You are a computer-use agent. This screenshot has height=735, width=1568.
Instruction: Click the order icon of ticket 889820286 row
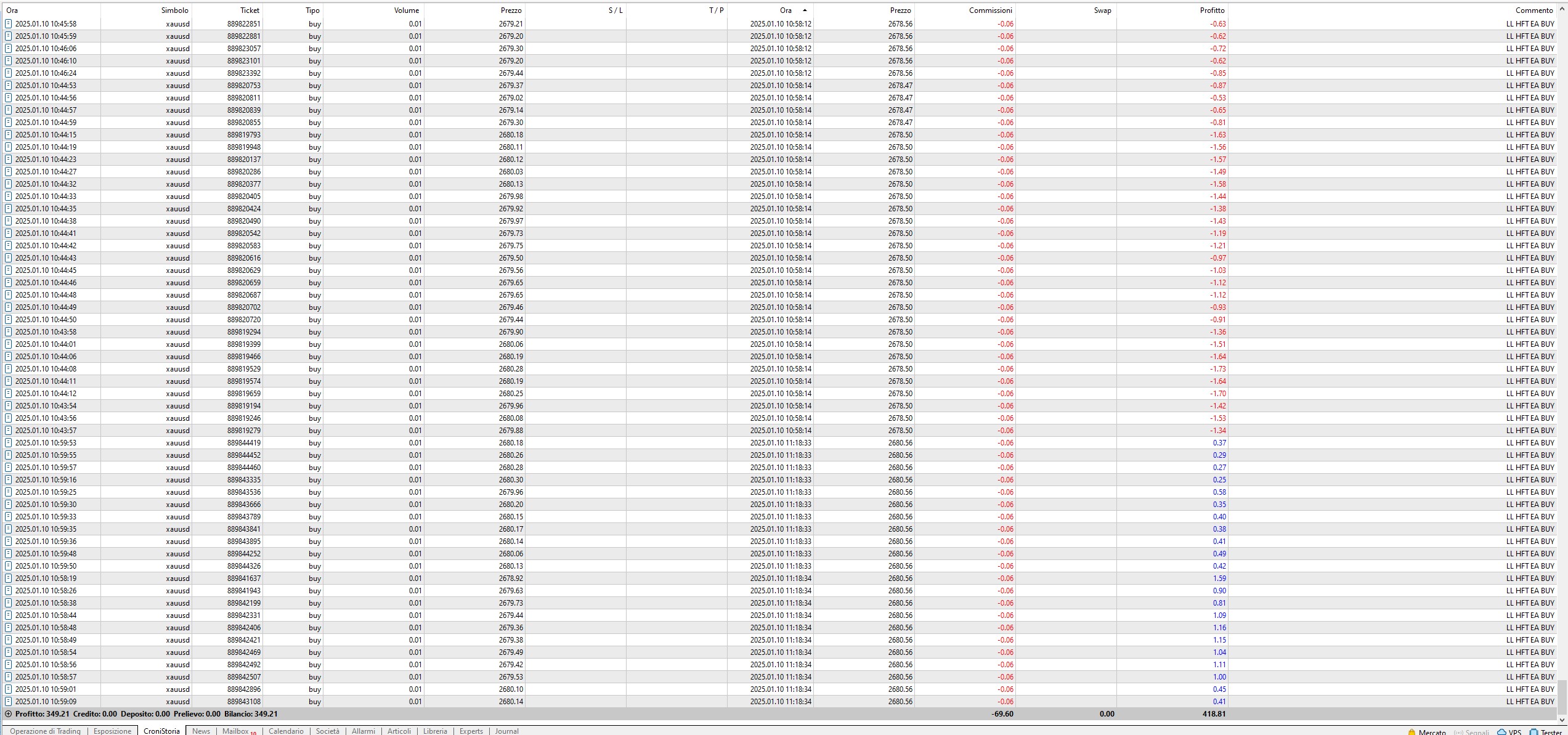[9, 172]
